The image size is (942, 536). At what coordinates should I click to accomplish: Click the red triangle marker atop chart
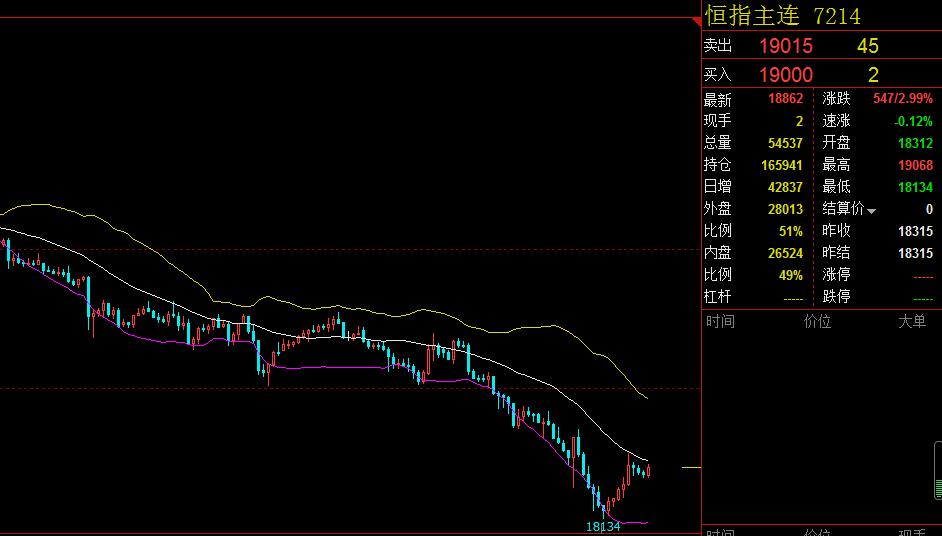697,22
